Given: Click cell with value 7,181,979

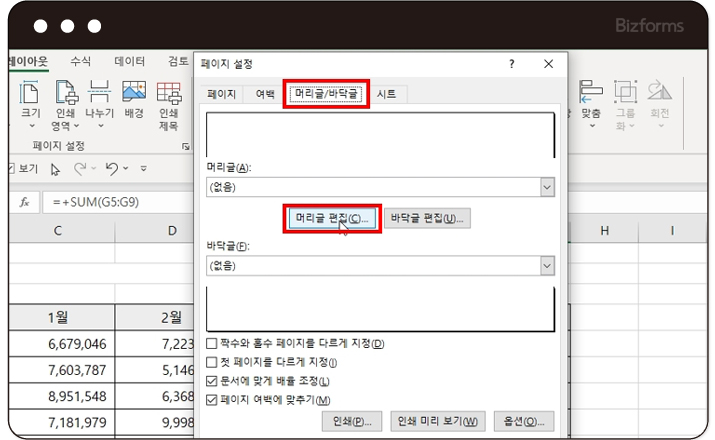Looking at the screenshot, I should tap(61, 422).
